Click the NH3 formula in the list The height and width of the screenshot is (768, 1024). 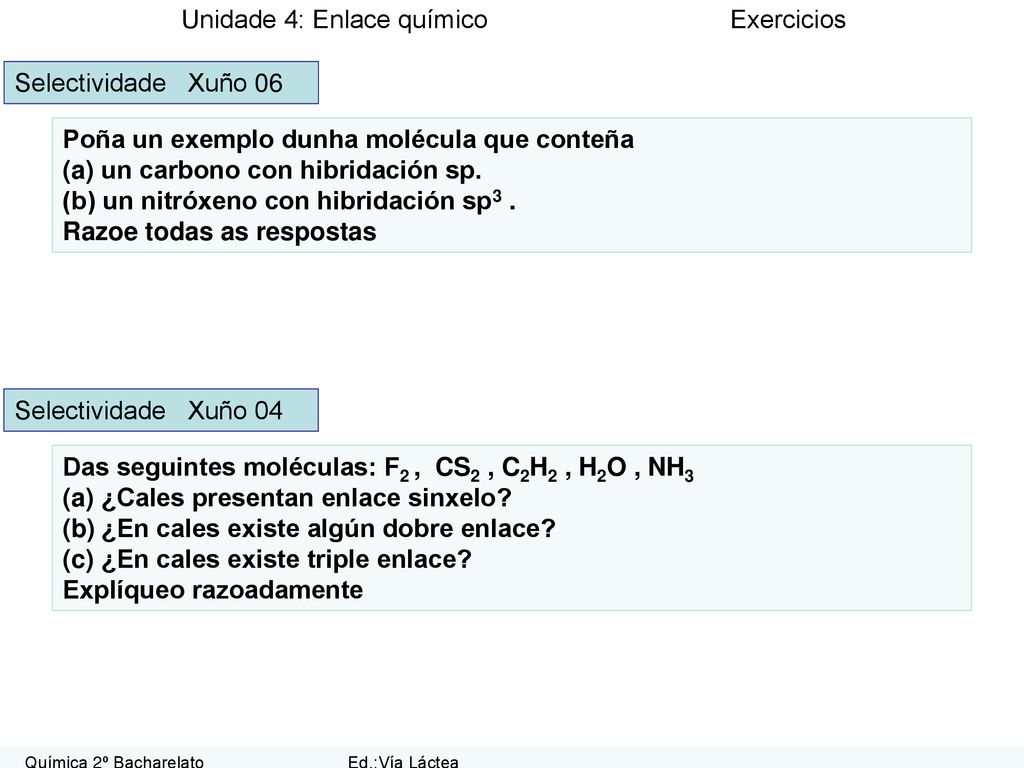pyautogui.click(x=671, y=468)
